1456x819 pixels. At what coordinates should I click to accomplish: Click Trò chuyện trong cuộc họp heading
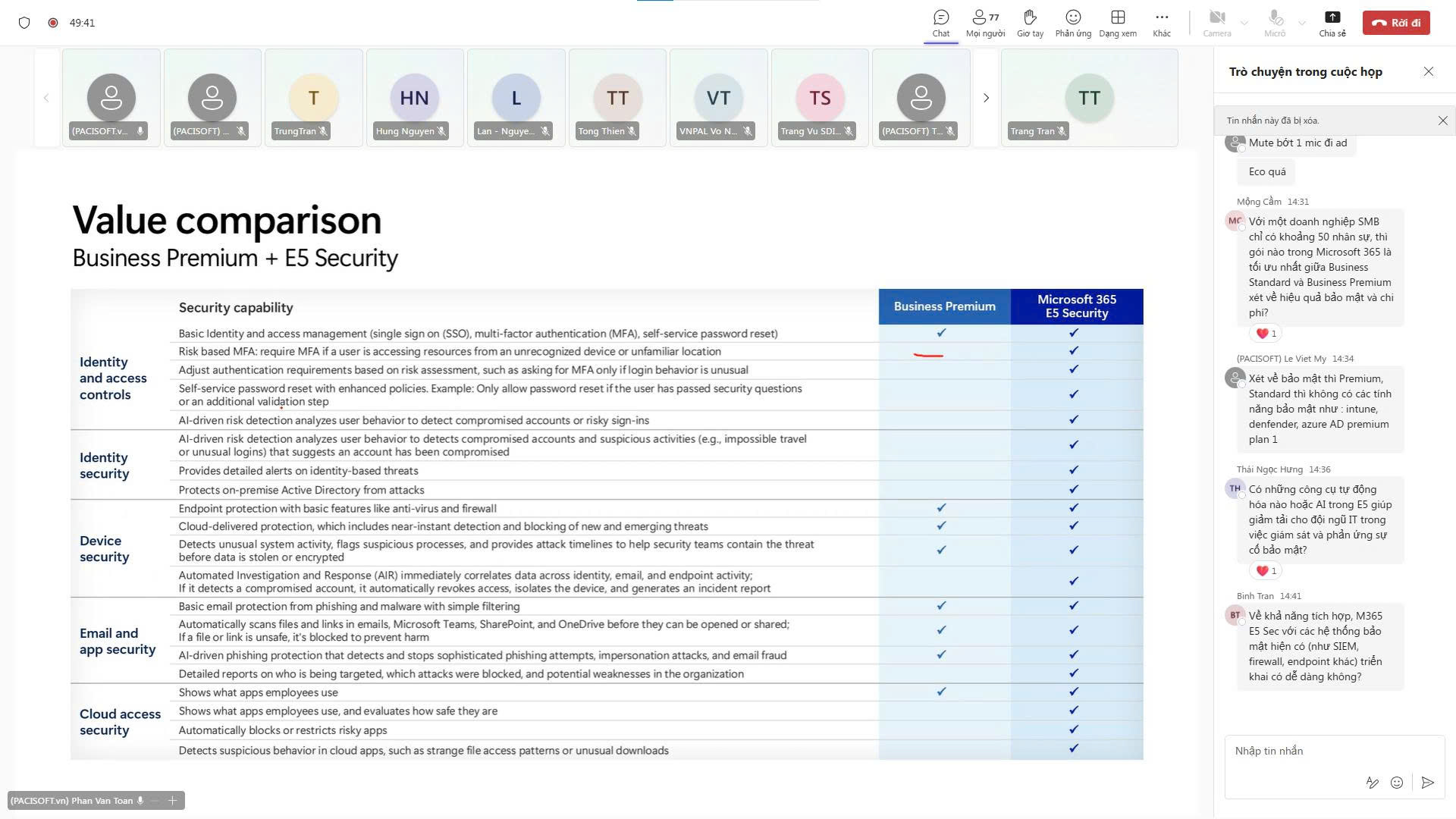(1306, 71)
